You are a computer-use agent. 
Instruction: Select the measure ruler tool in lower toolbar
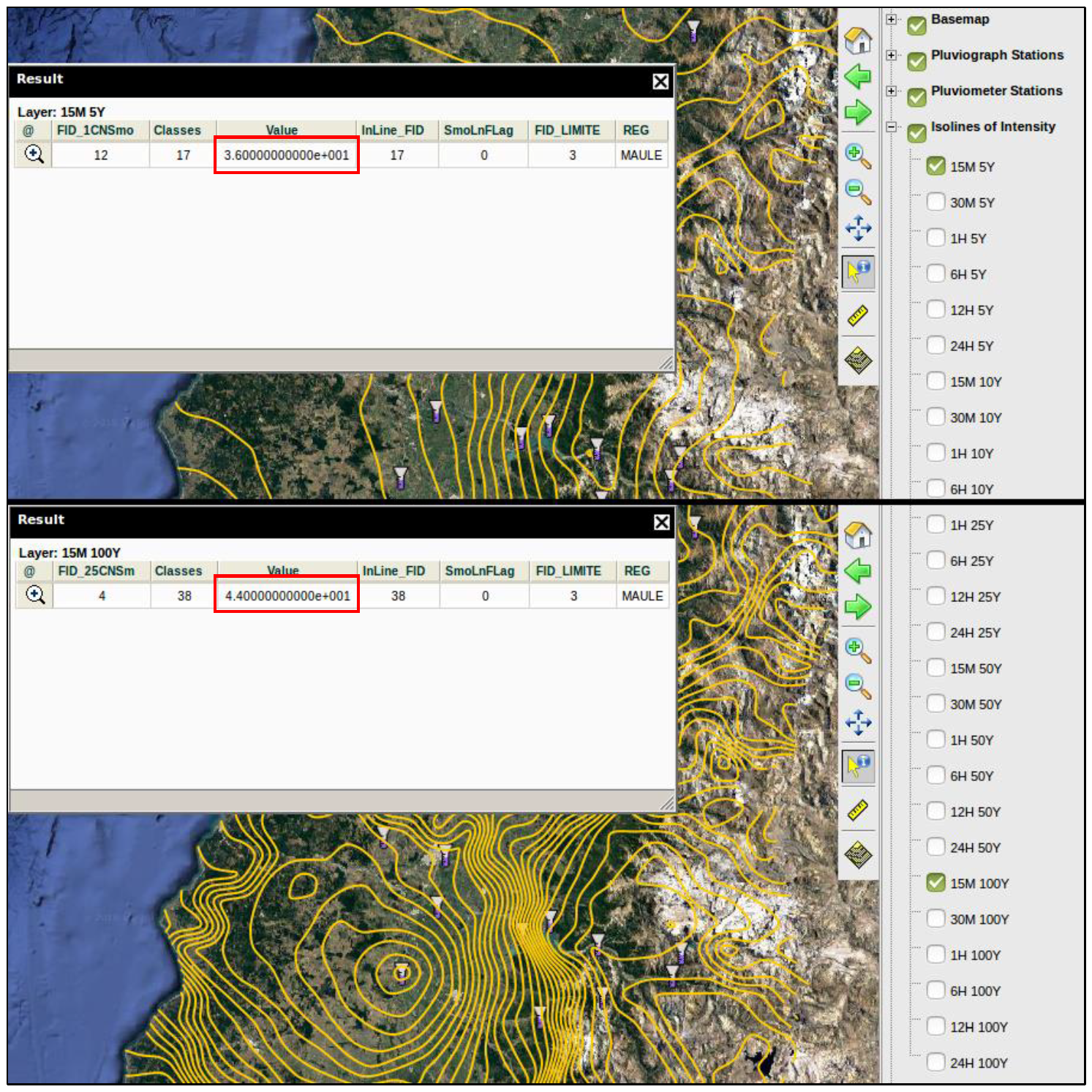tap(858, 810)
